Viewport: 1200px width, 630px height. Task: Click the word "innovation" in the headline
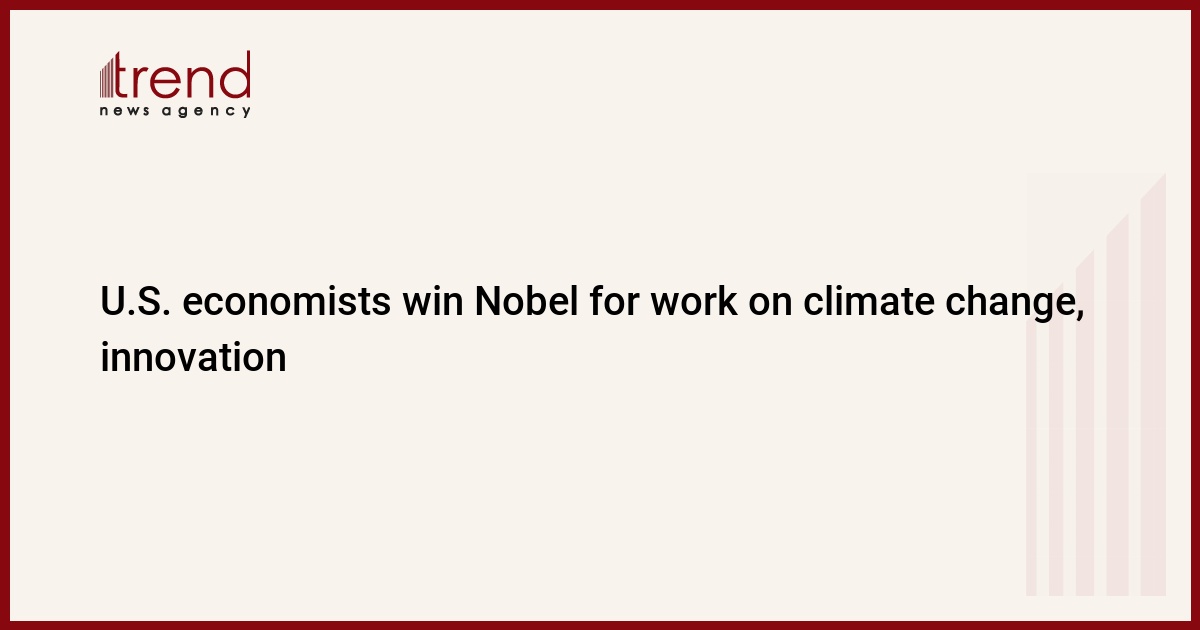click(x=193, y=357)
